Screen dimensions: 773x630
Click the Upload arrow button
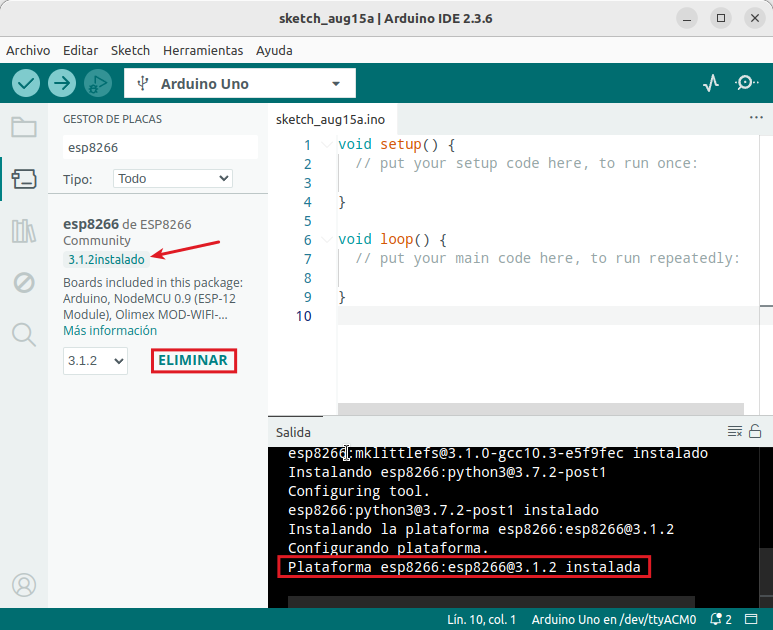62,83
